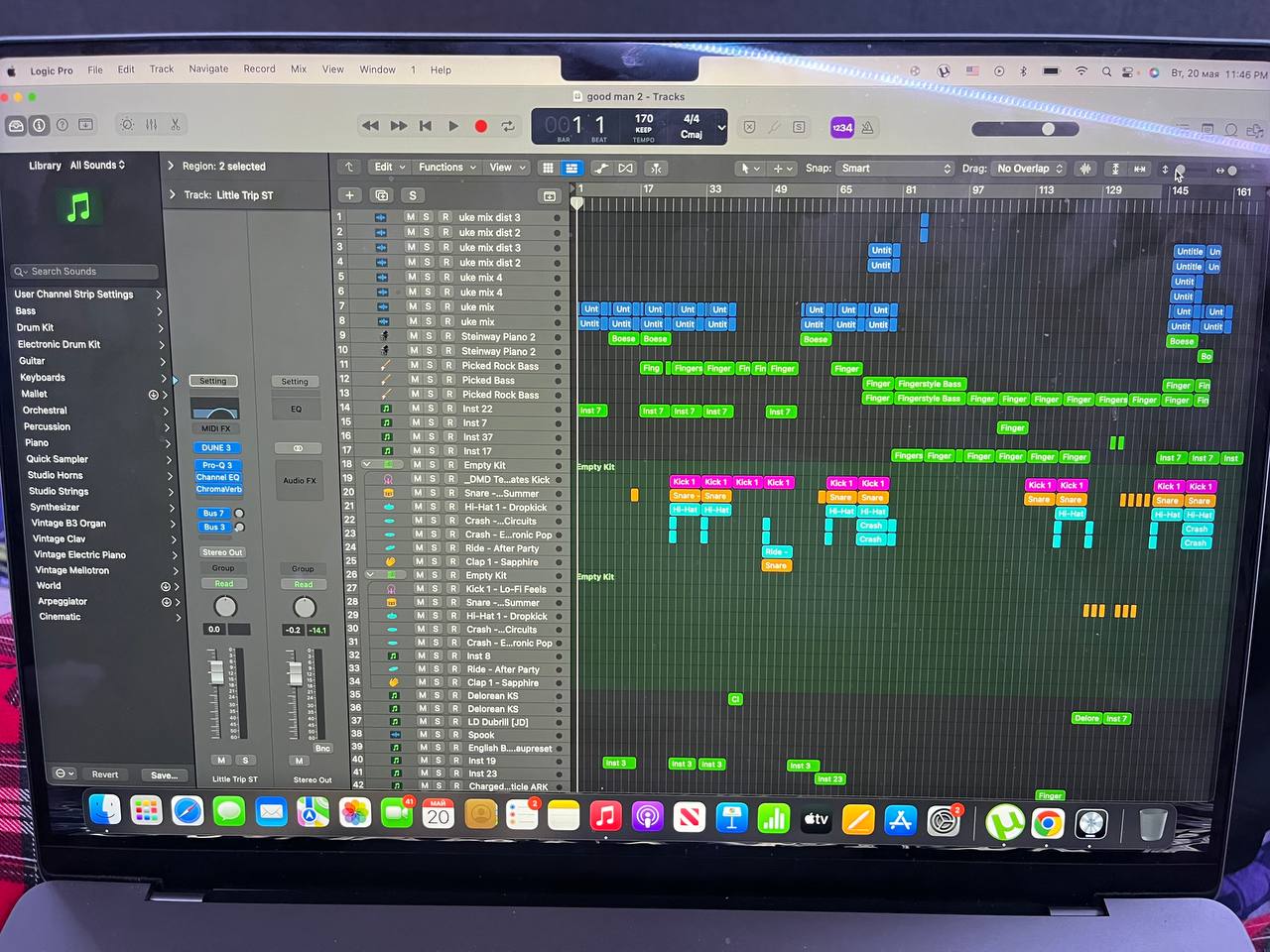This screenshot has width=1270, height=952.
Task: Open the Mix menu
Action: [299, 69]
